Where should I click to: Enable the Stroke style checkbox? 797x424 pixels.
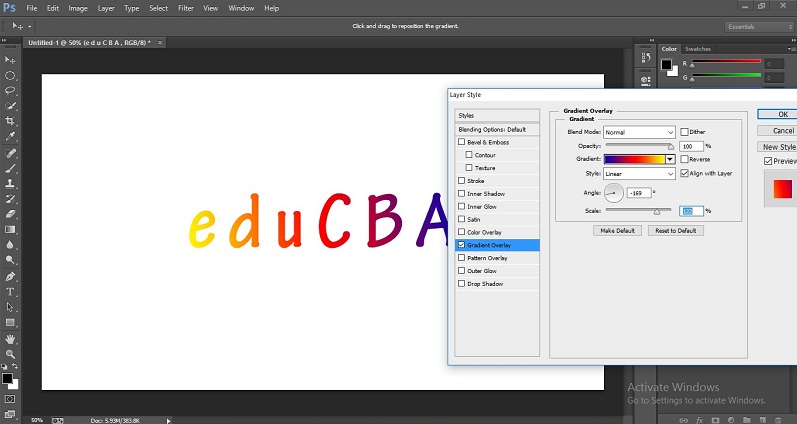coord(462,180)
